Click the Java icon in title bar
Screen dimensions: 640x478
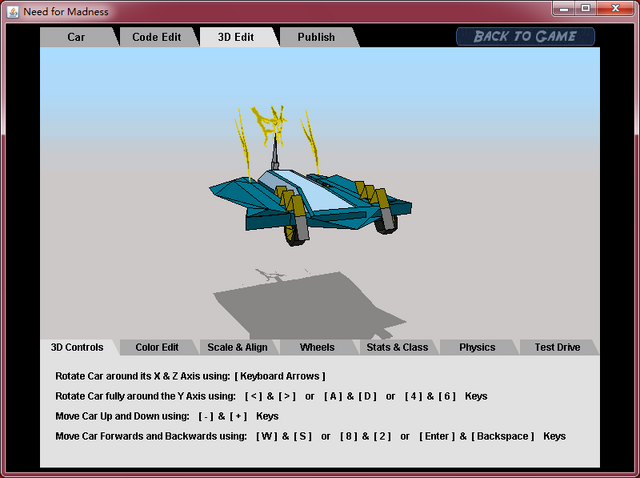click(13, 11)
